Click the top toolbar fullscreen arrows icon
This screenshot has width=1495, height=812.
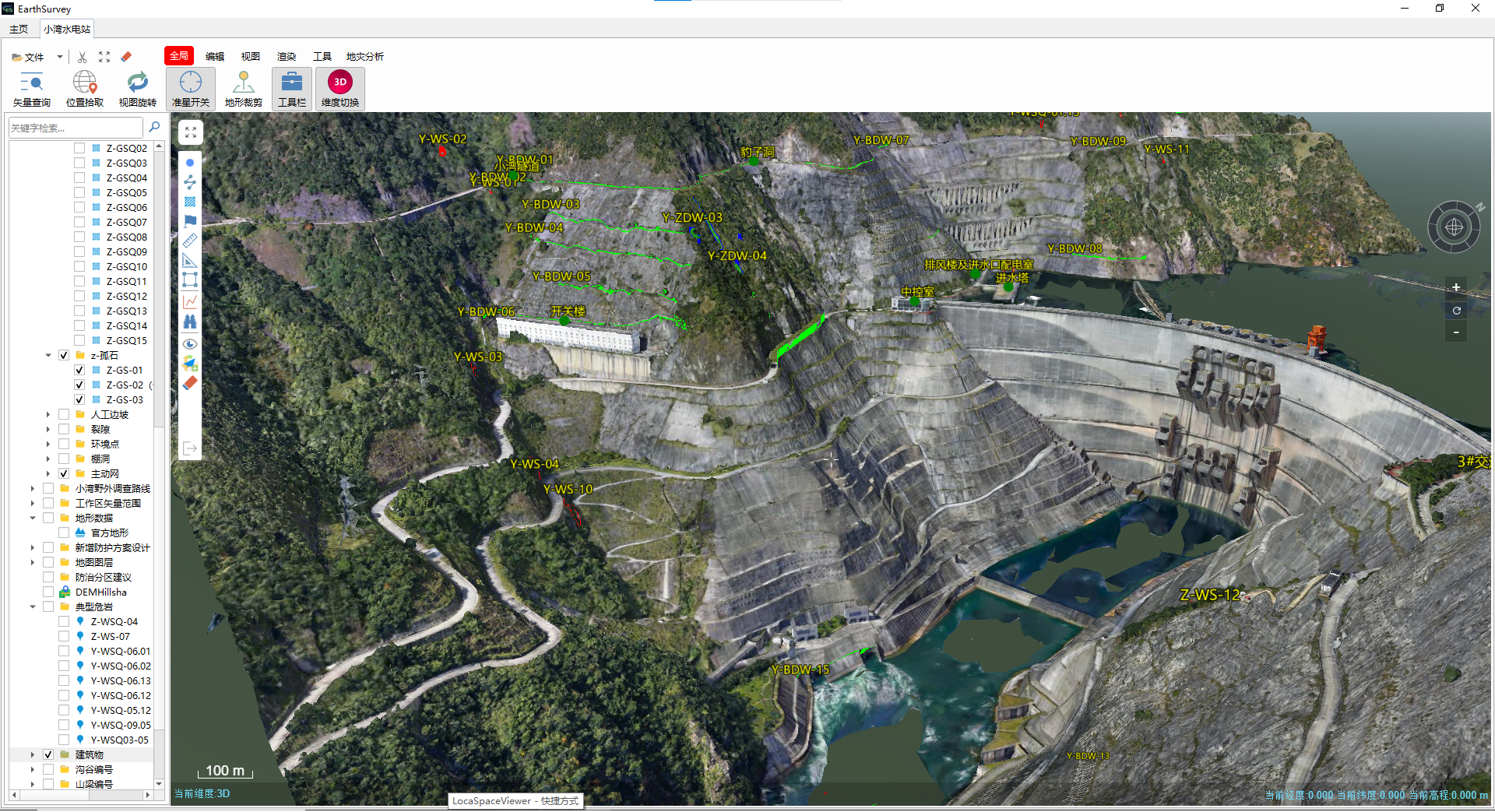(x=104, y=57)
